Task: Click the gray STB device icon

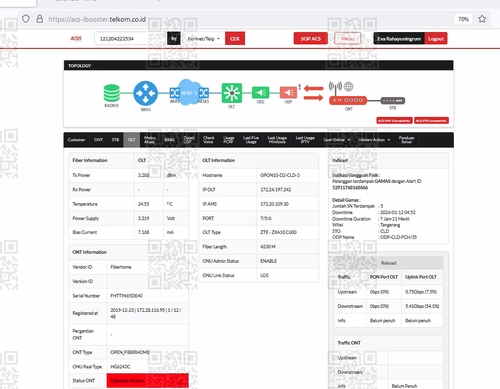Action: click(x=393, y=100)
